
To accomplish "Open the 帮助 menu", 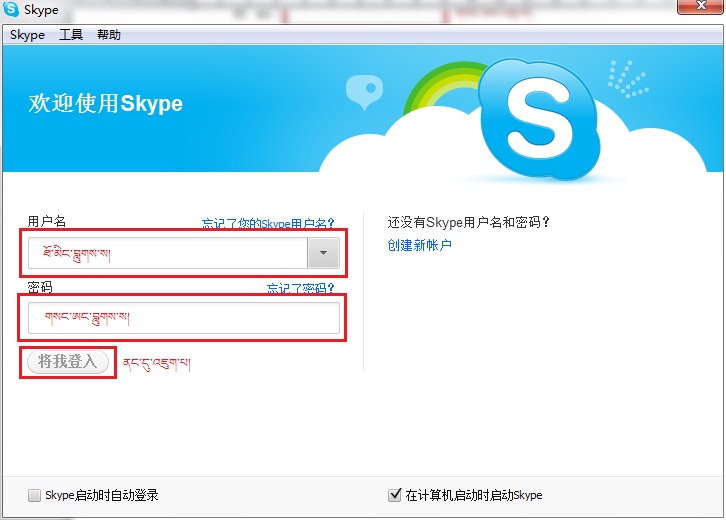I will click(109, 35).
